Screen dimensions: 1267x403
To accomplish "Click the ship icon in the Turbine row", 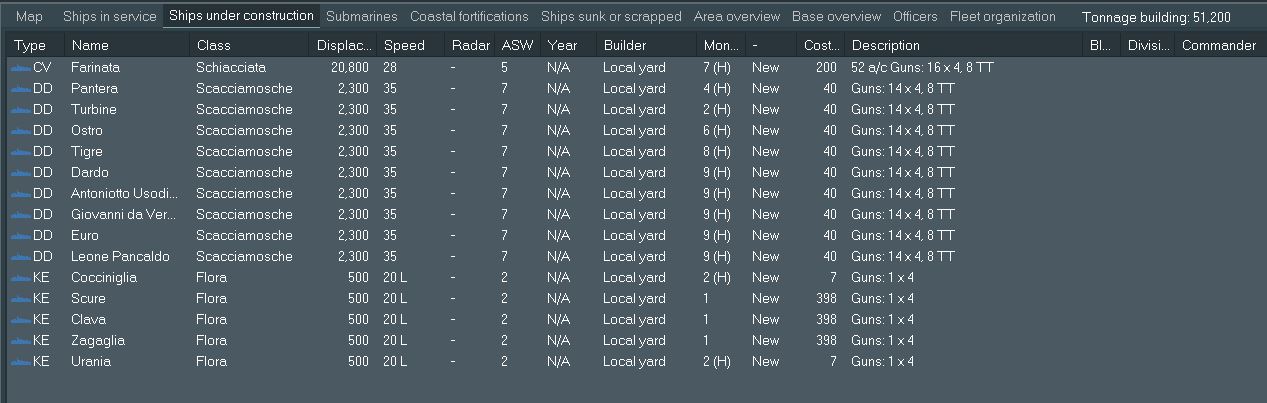I will tap(20, 110).
